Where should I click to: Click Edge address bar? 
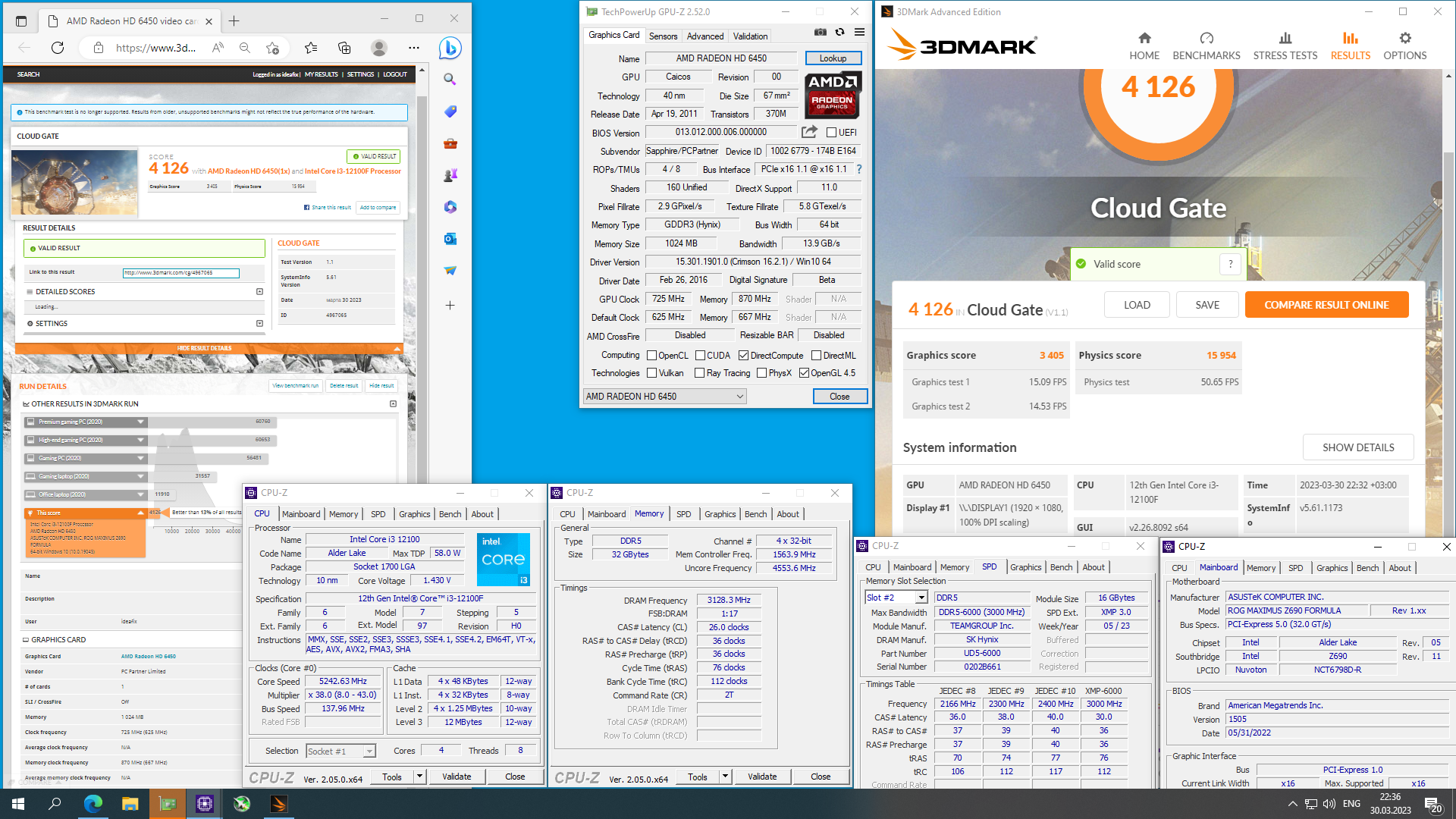157,48
